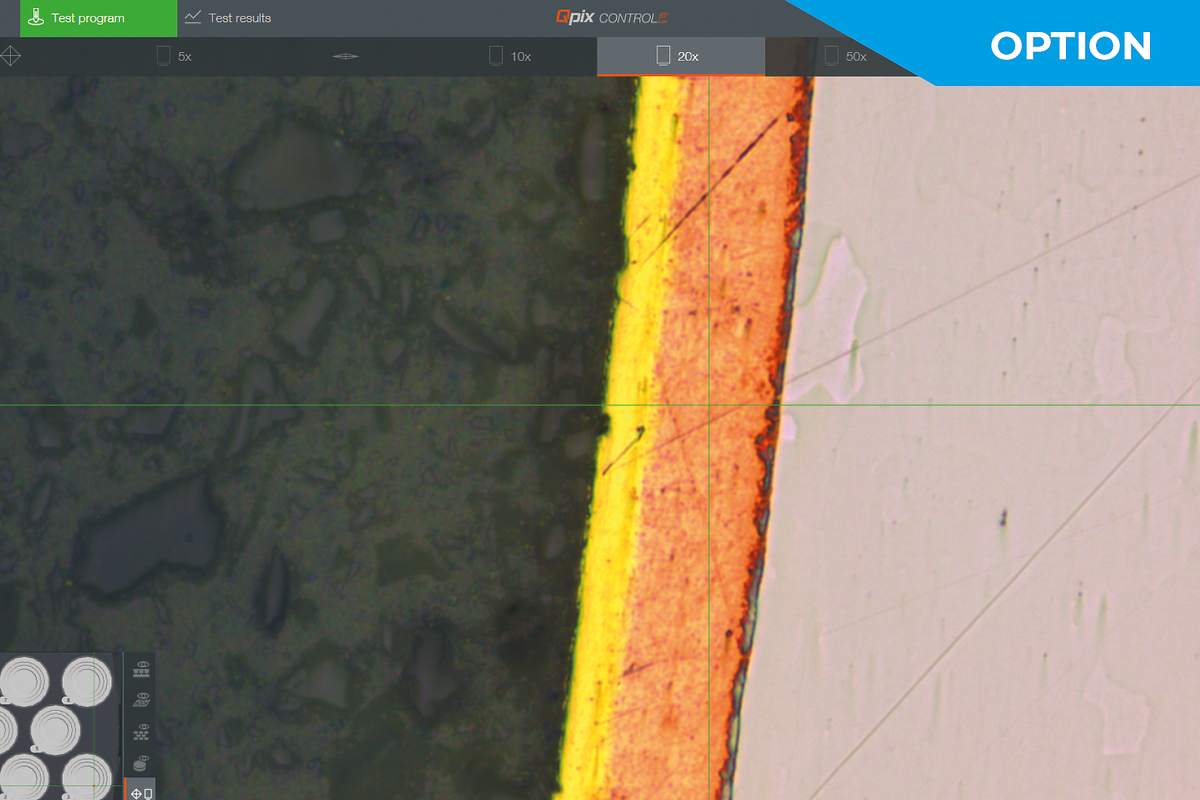Toggle the slanted plane view eye icon
This screenshot has width=1200, height=800.
[141, 699]
